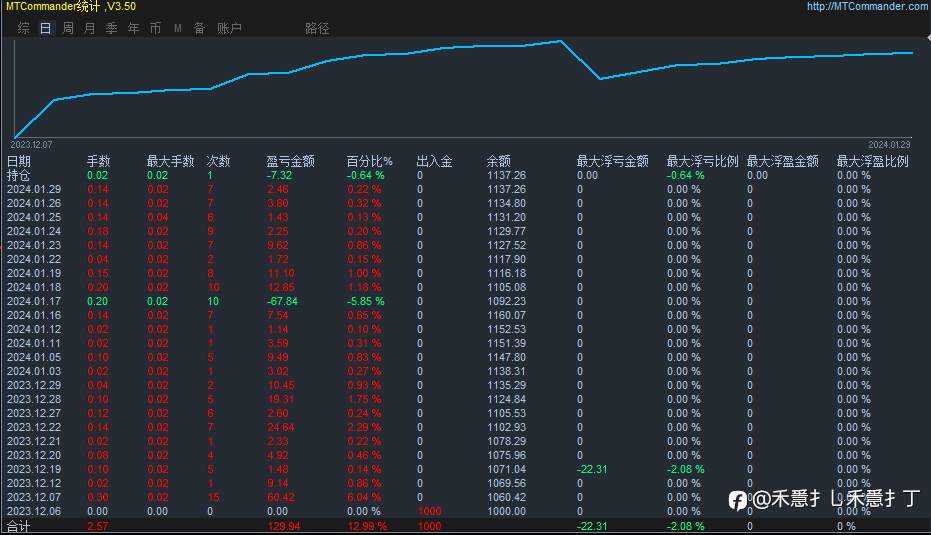Click the 1092.23 balance cell
Image resolution: width=931 pixels, height=535 pixels.
[x=506, y=301]
